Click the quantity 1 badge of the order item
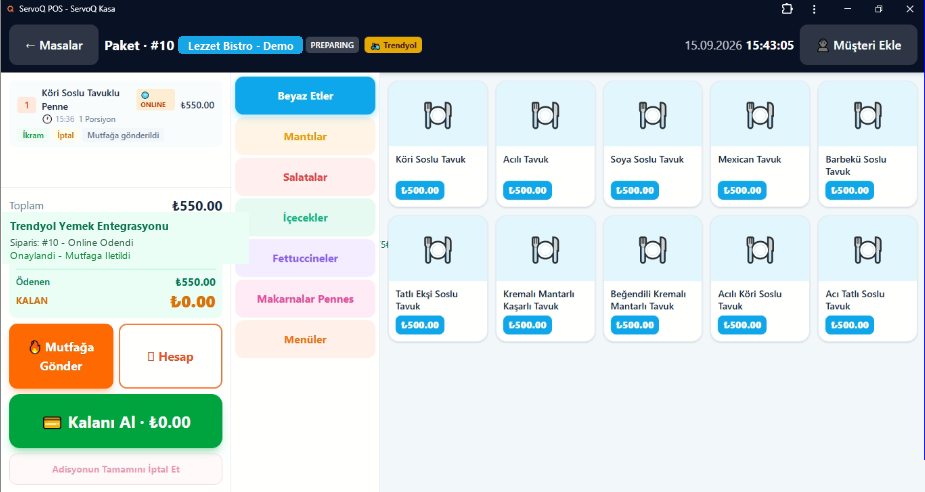Screen dimensions: 925x492 tap(27, 105)
